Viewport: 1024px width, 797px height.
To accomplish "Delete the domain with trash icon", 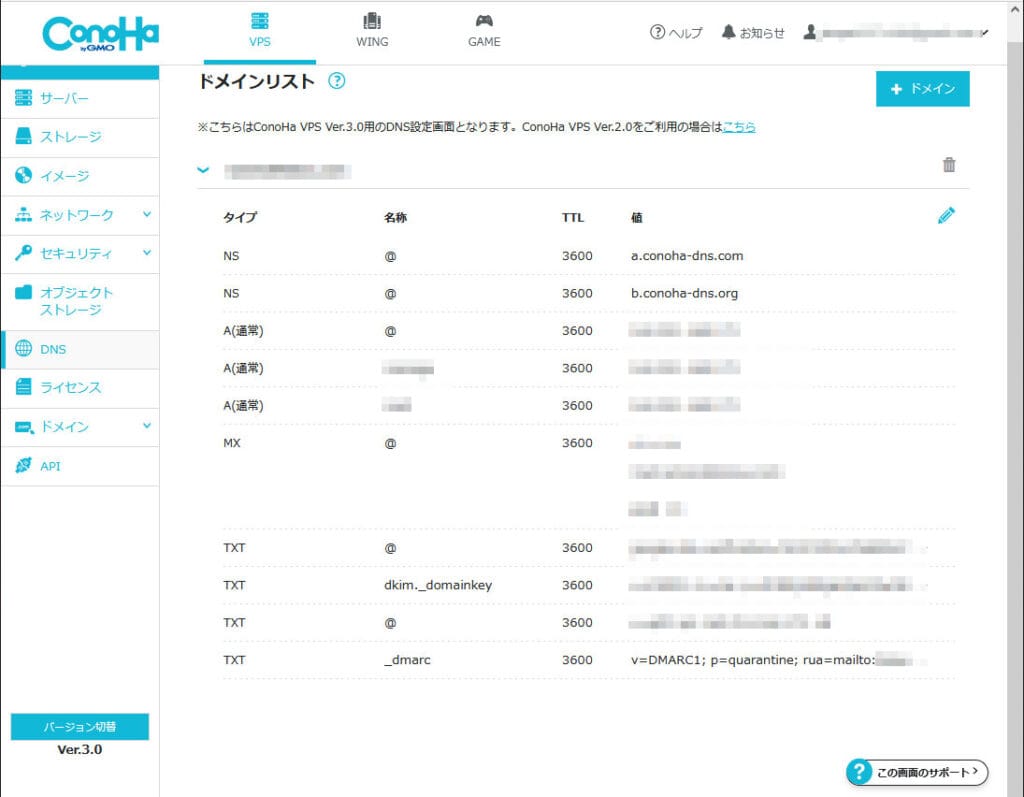I will [949, 165].
